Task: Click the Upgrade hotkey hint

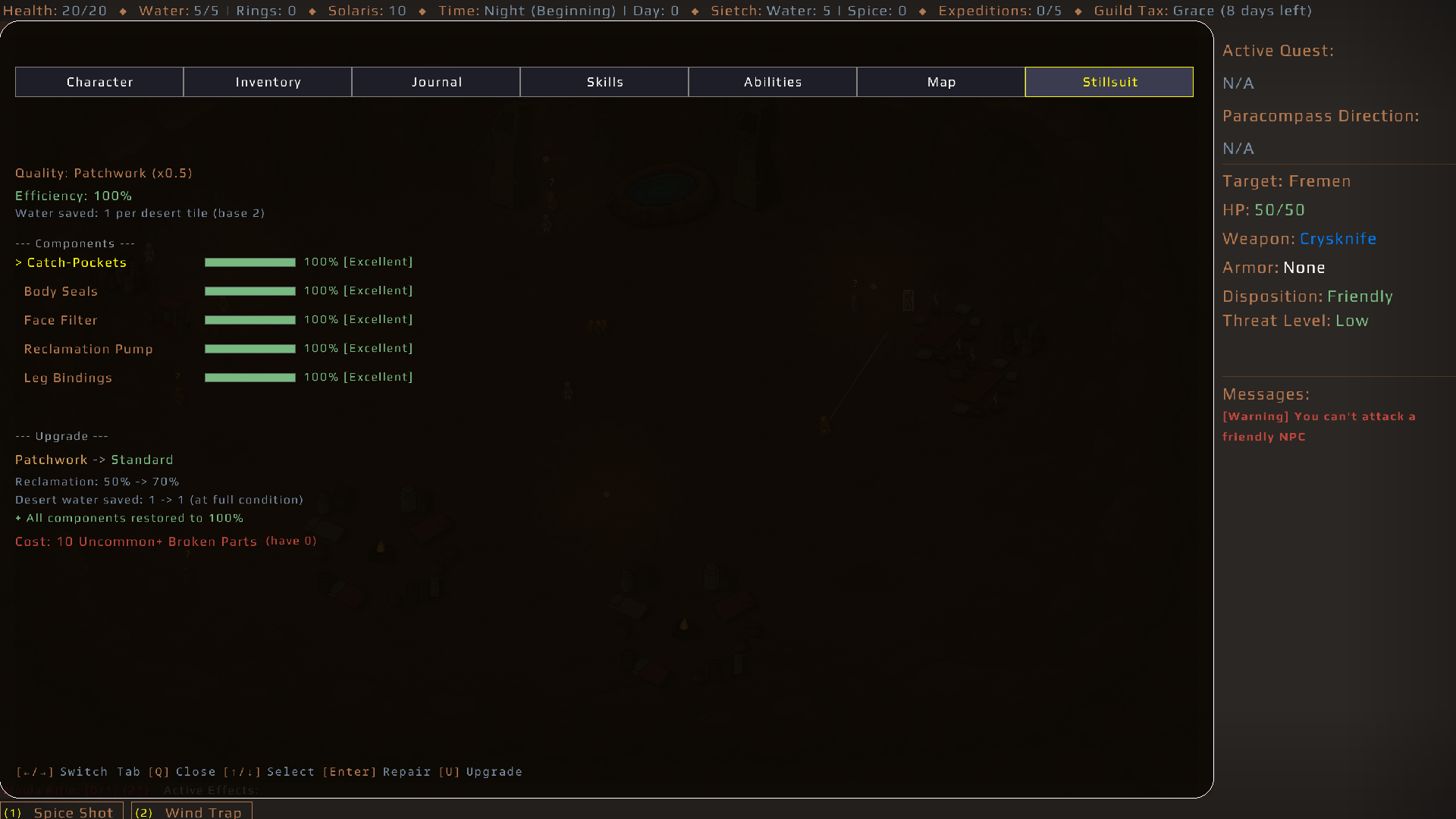Action: click(481, 772)
